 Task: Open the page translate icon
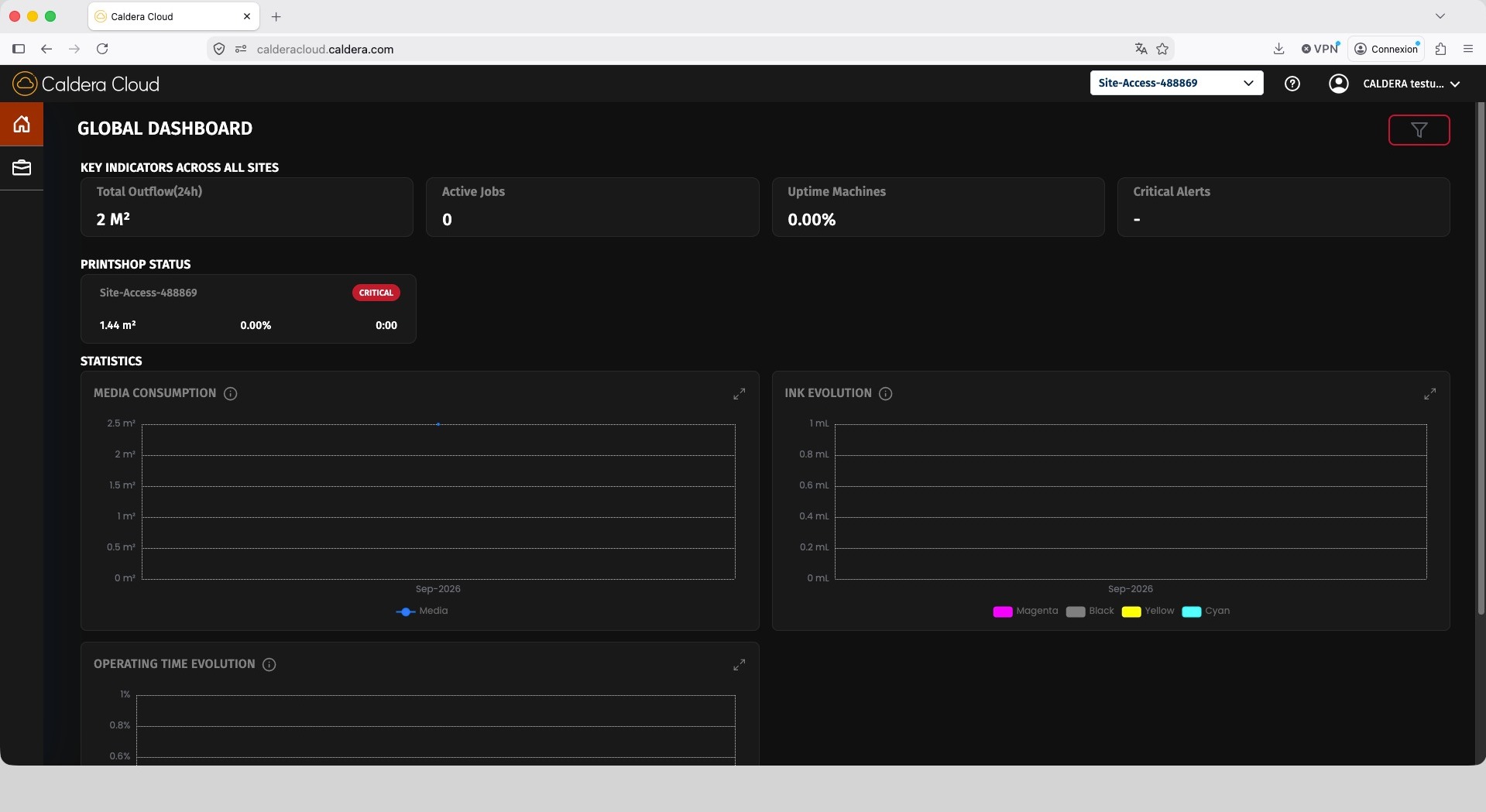click(1141, 49)
